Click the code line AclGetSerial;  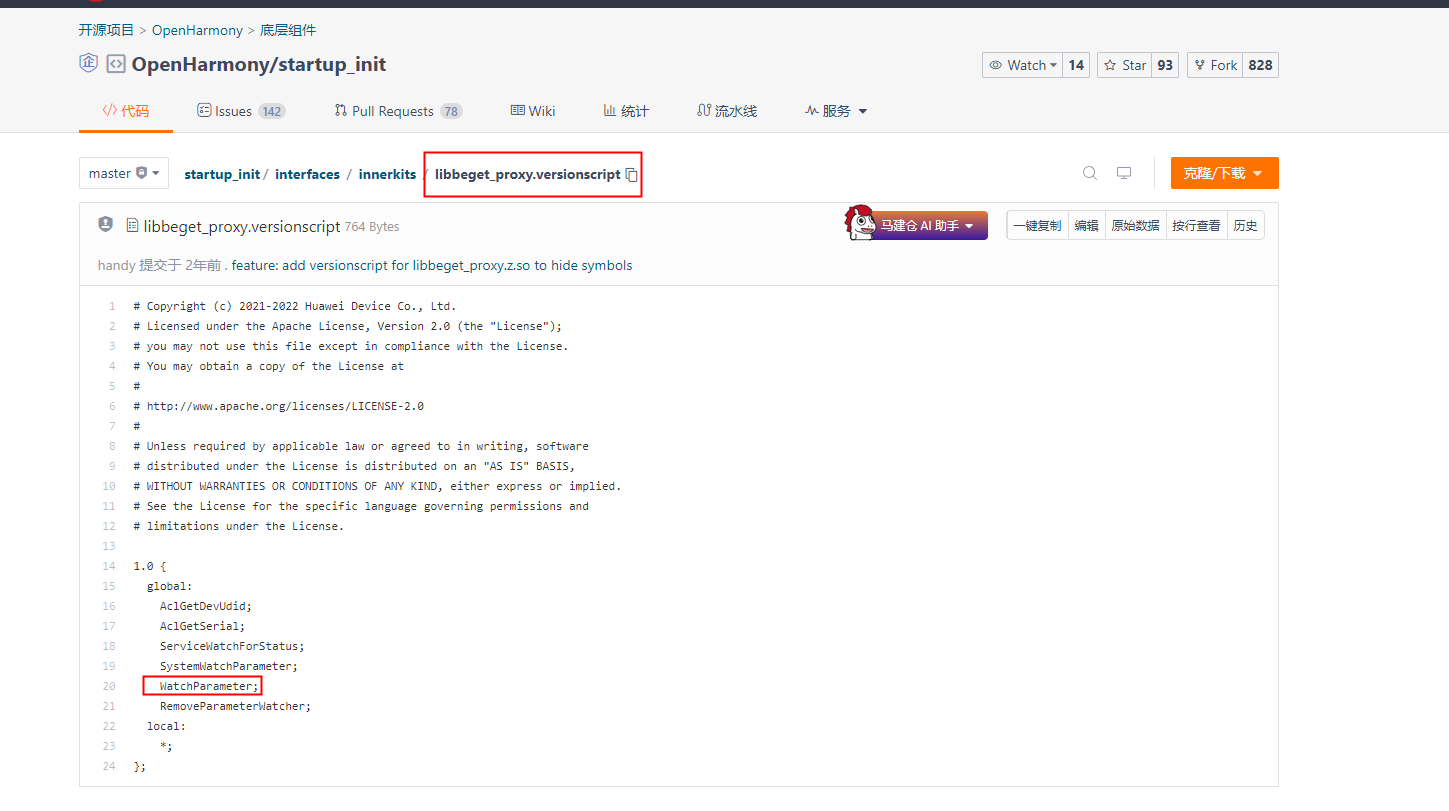click(x=202, y=626)
